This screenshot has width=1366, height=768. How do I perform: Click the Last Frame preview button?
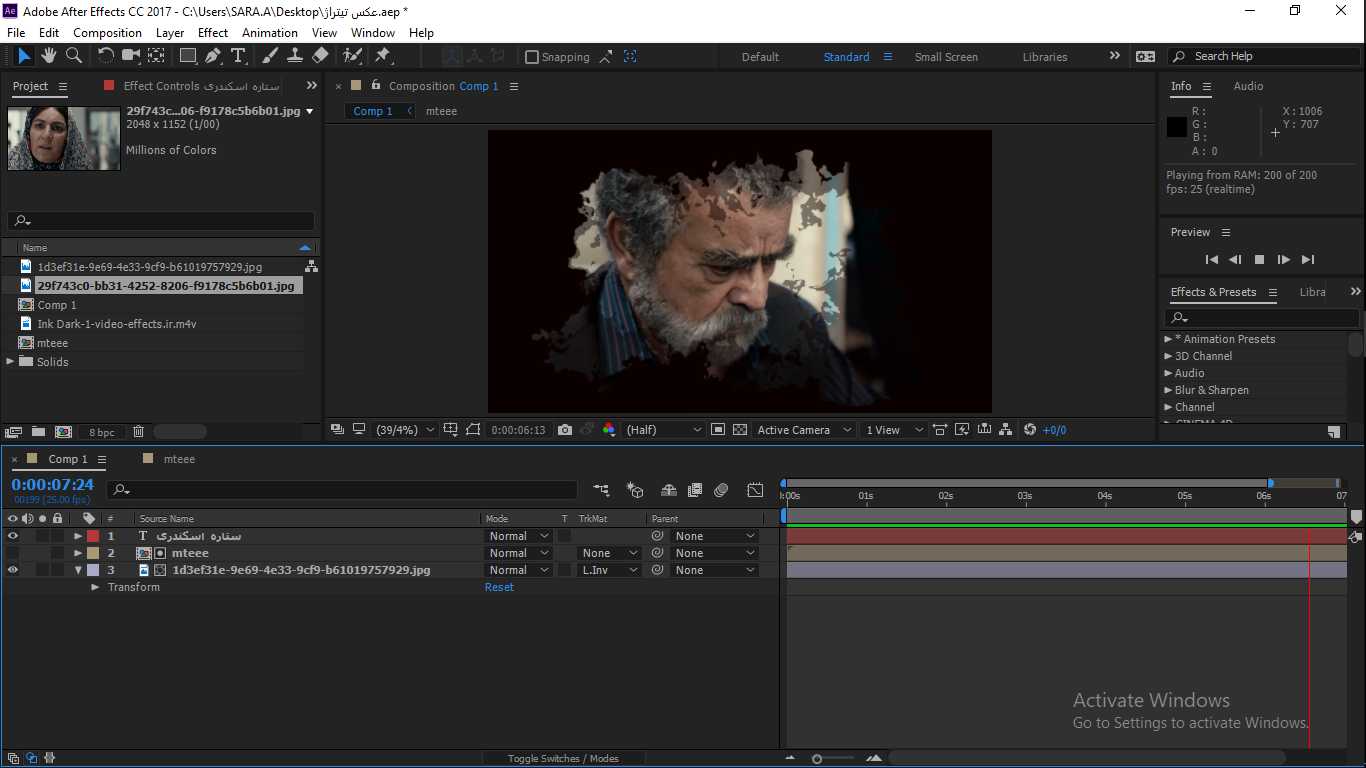1308,260
